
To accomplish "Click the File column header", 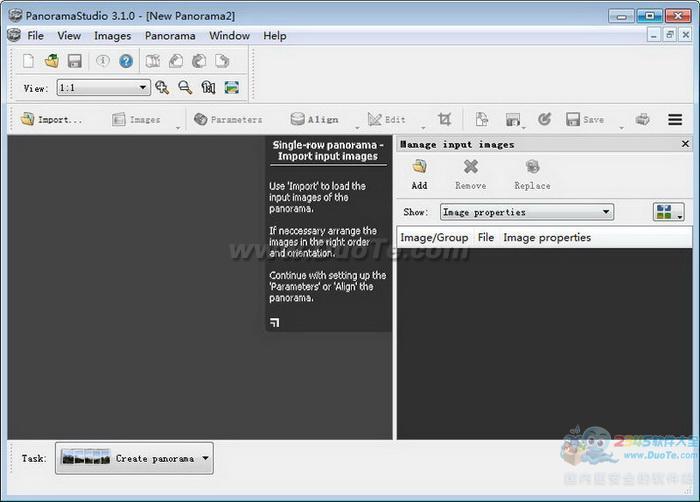I will pyautogui.click(x=486, y=238).
